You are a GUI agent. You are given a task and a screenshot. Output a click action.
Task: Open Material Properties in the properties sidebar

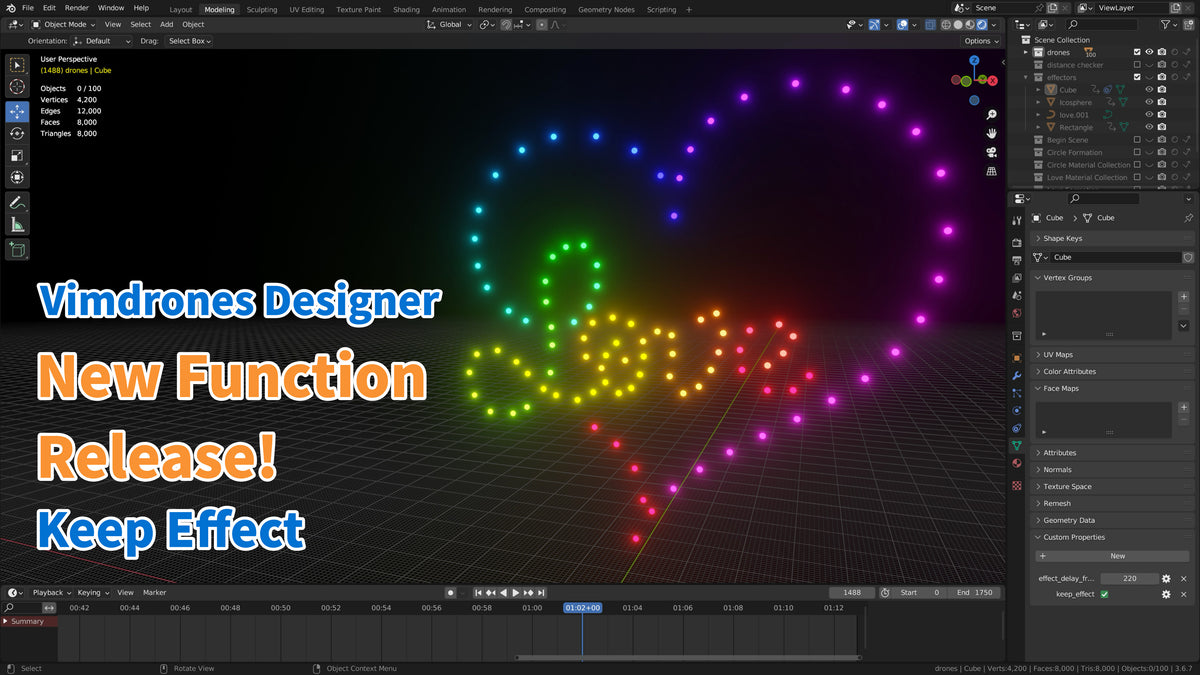1017,463
